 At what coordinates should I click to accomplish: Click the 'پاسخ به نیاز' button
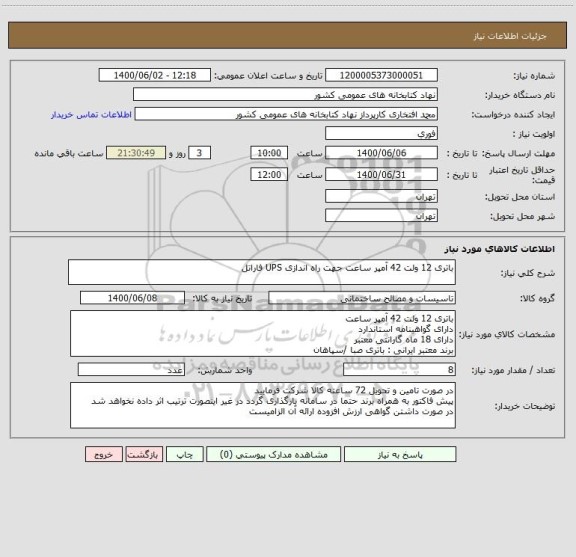coord(400,454)
